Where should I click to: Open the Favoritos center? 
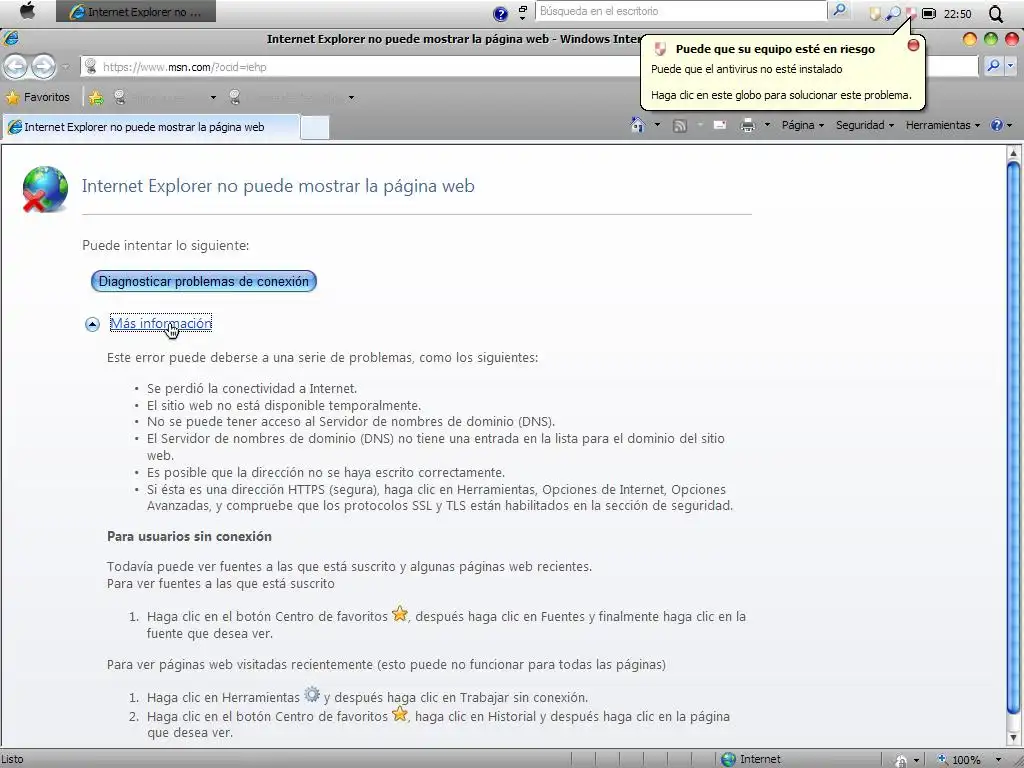point(38,97)
